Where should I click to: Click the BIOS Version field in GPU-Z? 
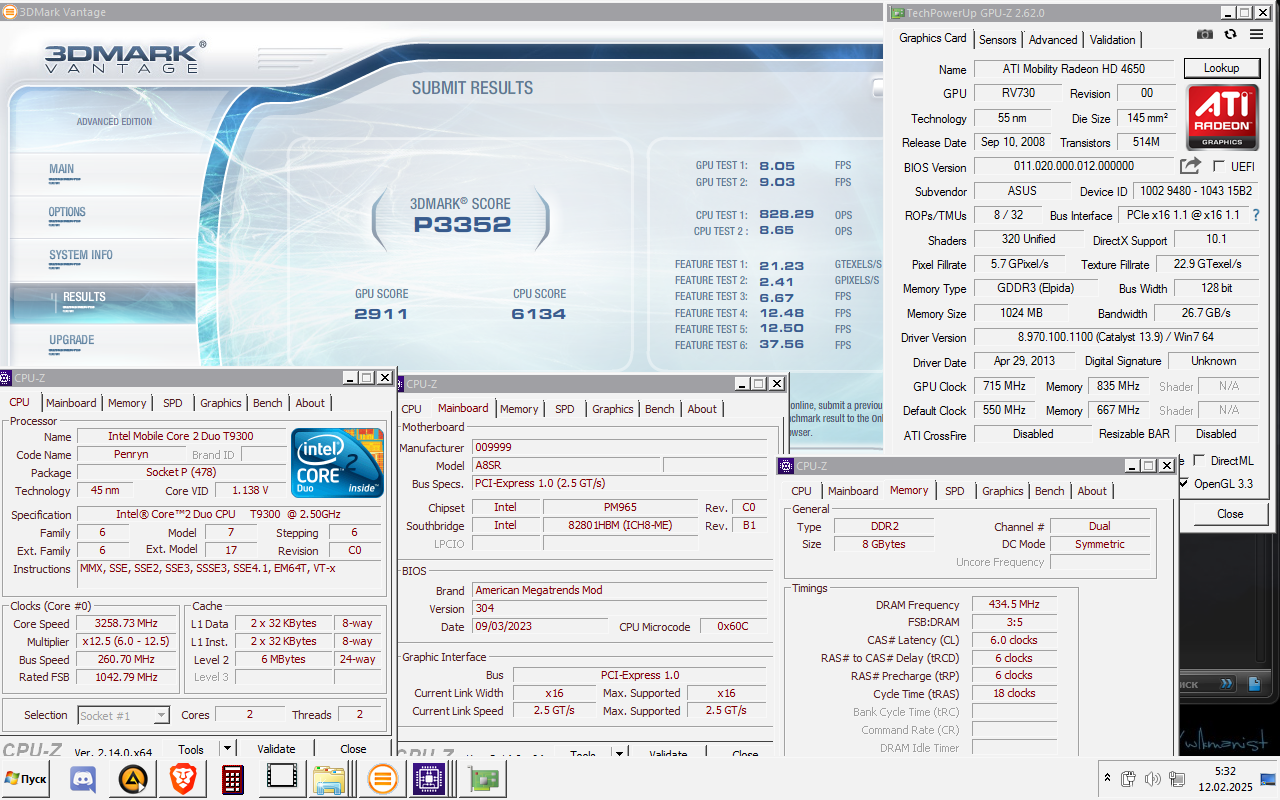click(1074, 167)
